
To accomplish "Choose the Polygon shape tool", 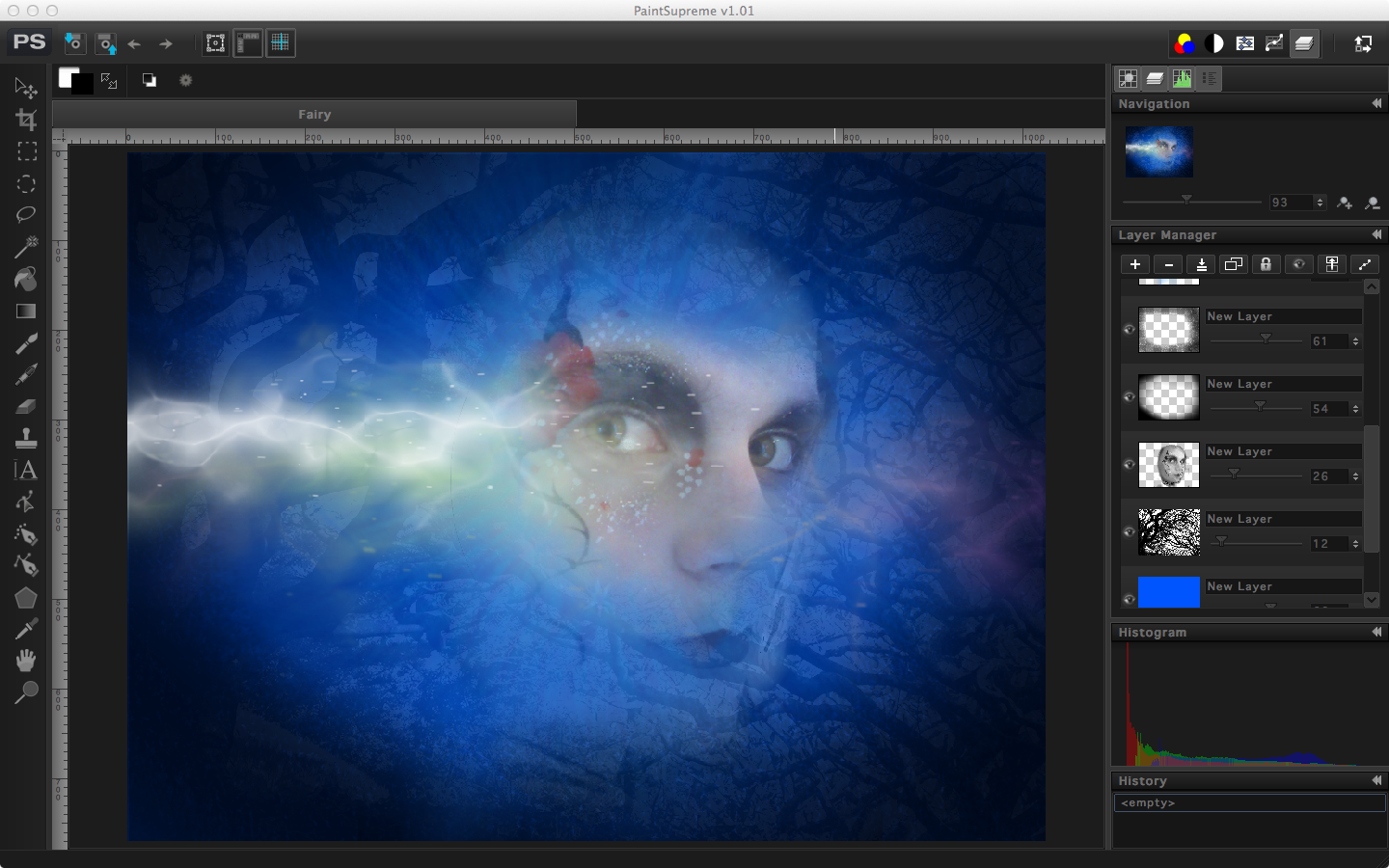I will click(26, 598).
